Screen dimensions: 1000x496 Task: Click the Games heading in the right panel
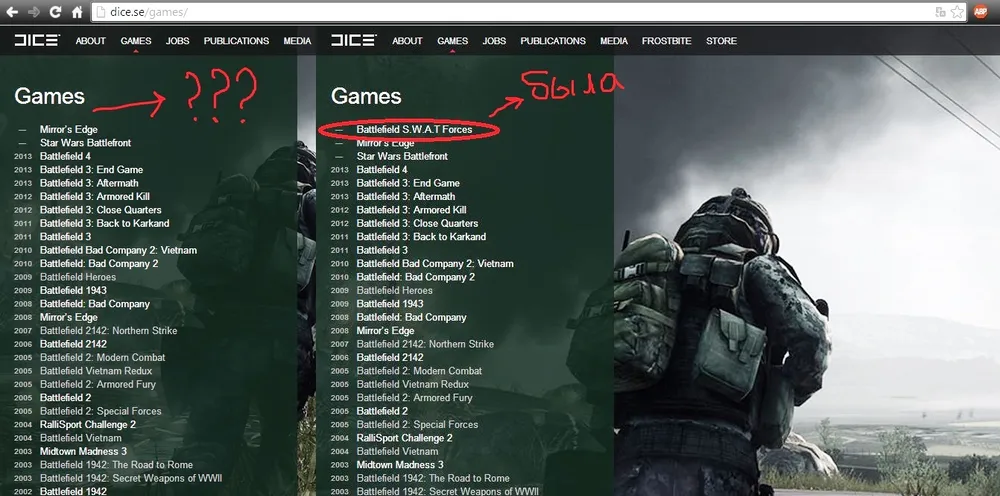tap(366, 96)
